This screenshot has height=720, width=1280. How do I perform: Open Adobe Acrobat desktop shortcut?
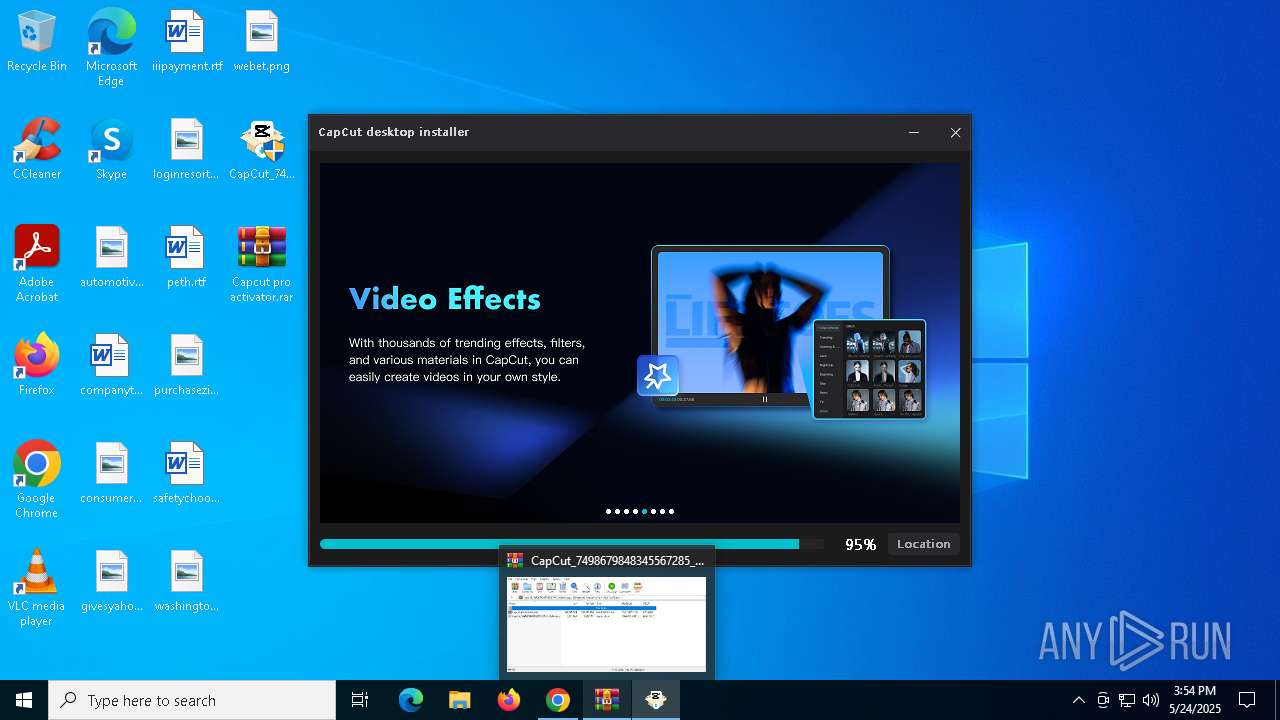[37, 264]
